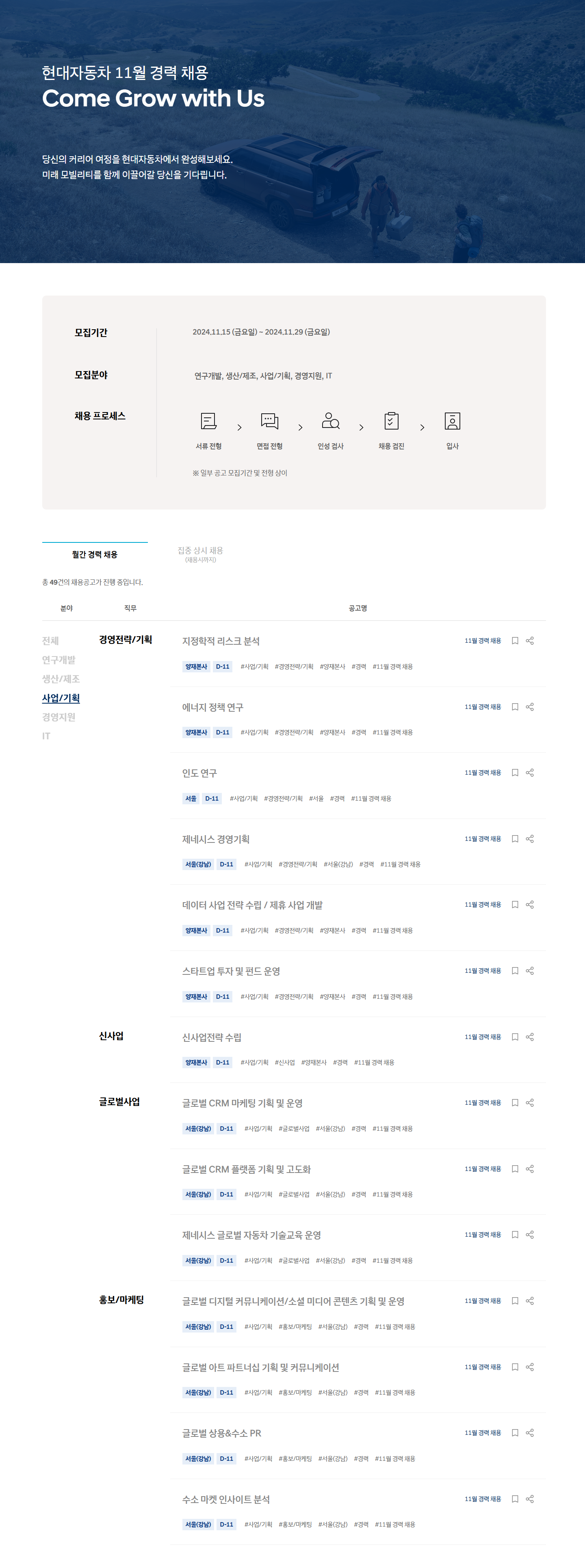Bookmark 스타트업 투자 및 펀드 운영 posting
585x1568 pixels.
click(x=515, y=971)
